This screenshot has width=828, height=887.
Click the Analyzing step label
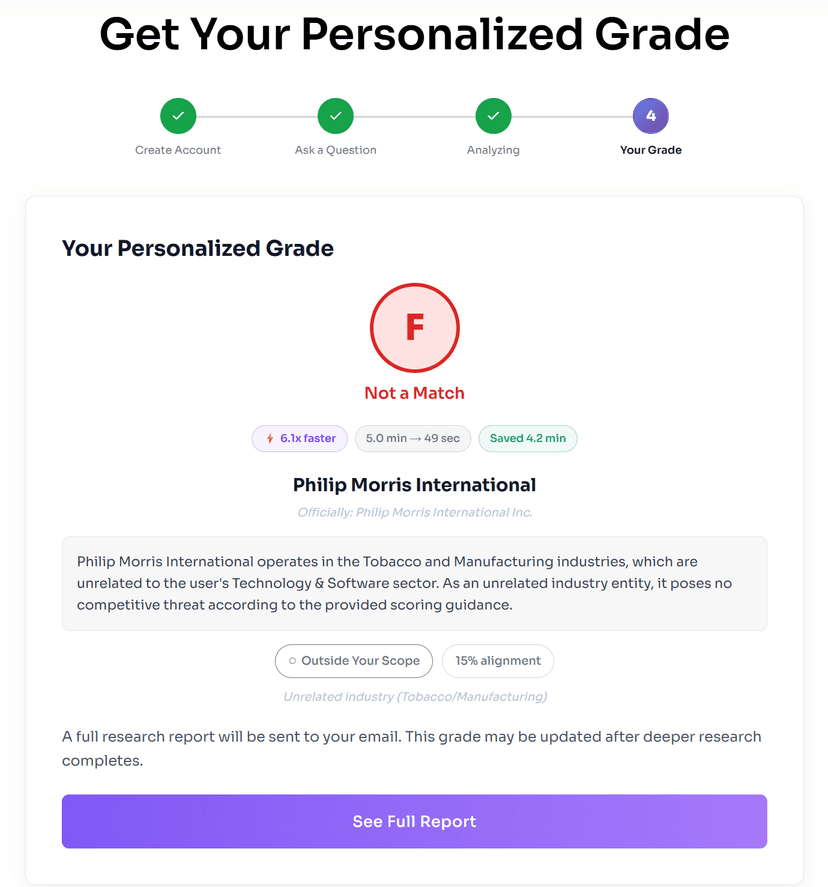tap(493, 150)
